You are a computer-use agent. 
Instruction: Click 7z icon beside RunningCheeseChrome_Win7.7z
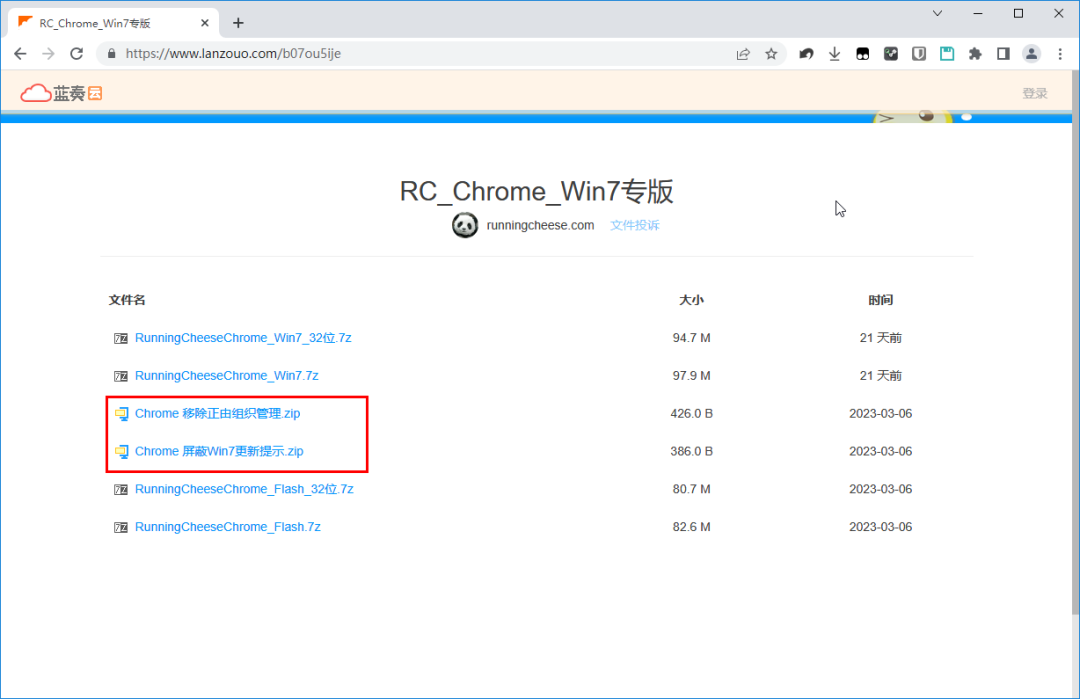coord(121,376)
